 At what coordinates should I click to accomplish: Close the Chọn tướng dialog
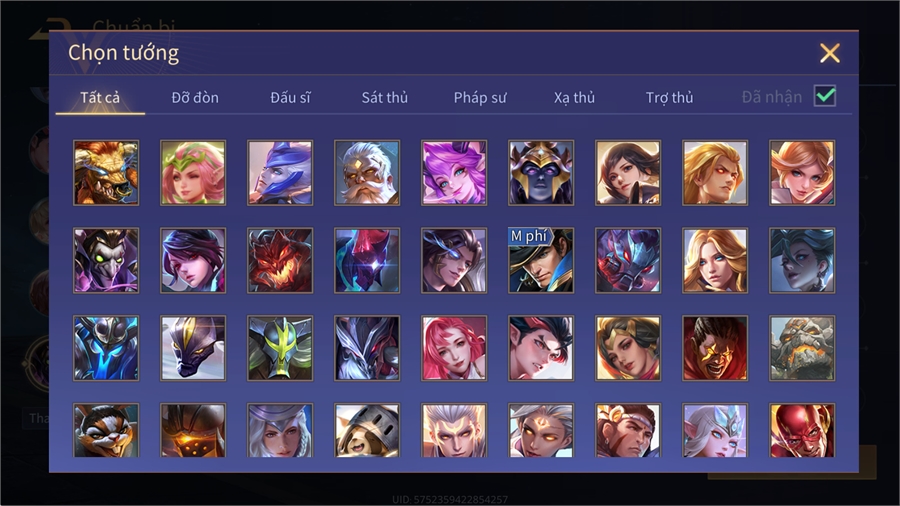(829, 53)
